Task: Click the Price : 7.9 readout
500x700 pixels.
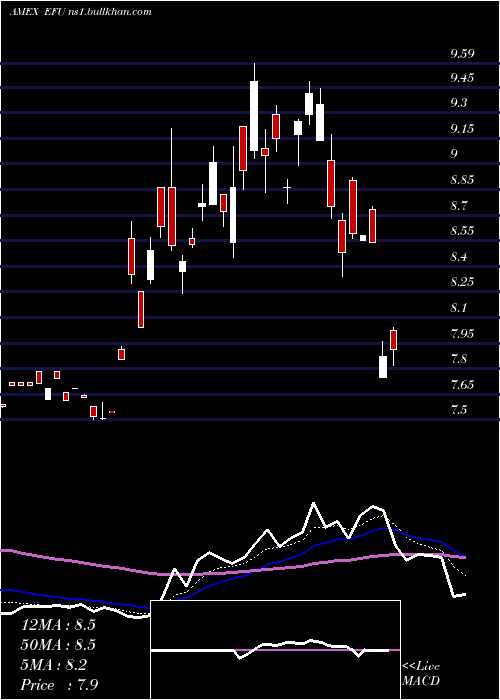Action: [x=59, y=684]
